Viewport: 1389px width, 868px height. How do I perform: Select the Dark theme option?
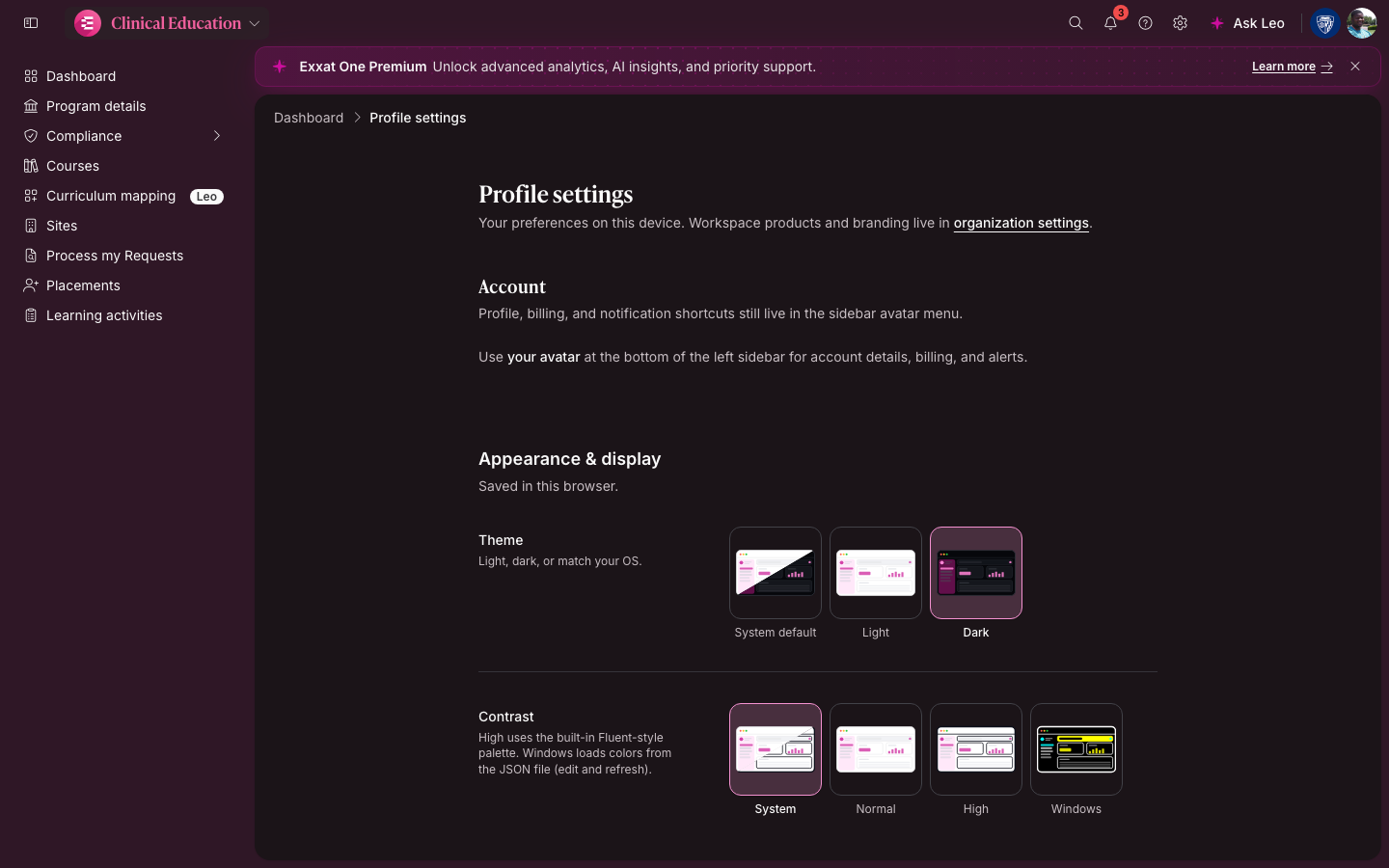tap(976, 573)
